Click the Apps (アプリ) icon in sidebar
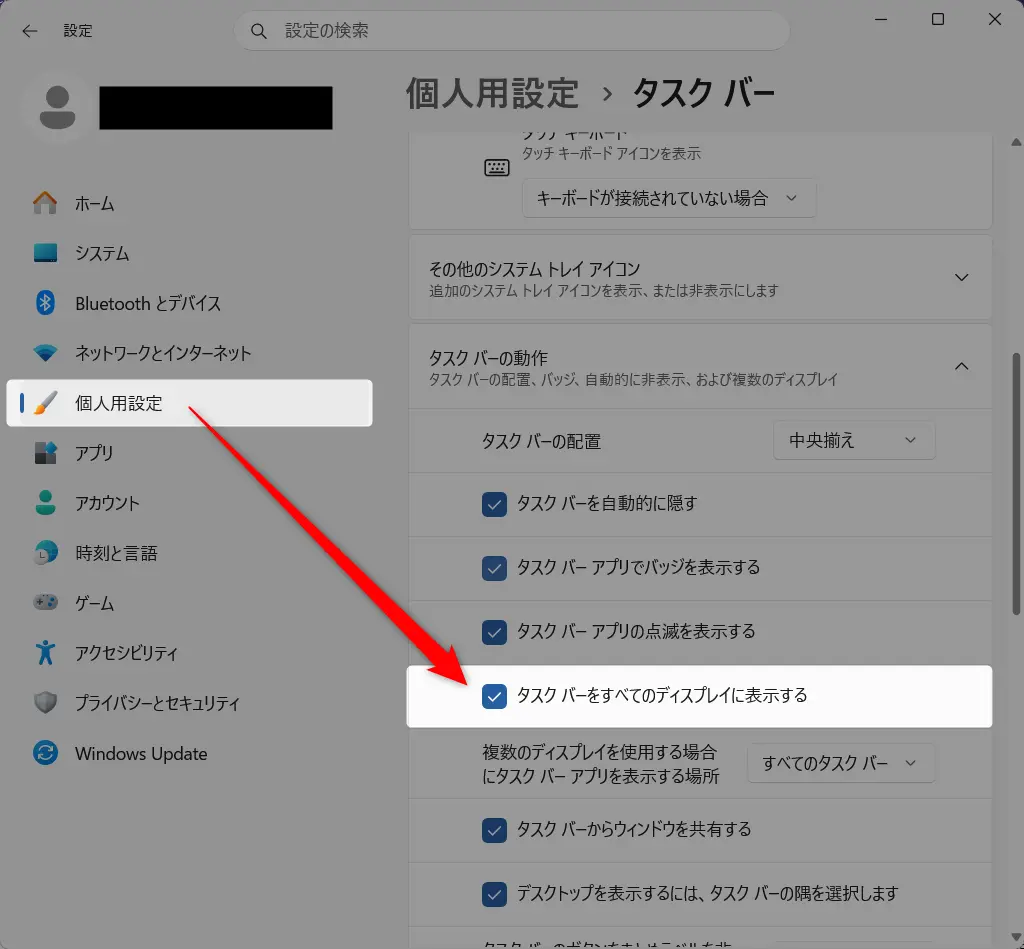This screenshot has width=1024, height=949. (45, 453)
